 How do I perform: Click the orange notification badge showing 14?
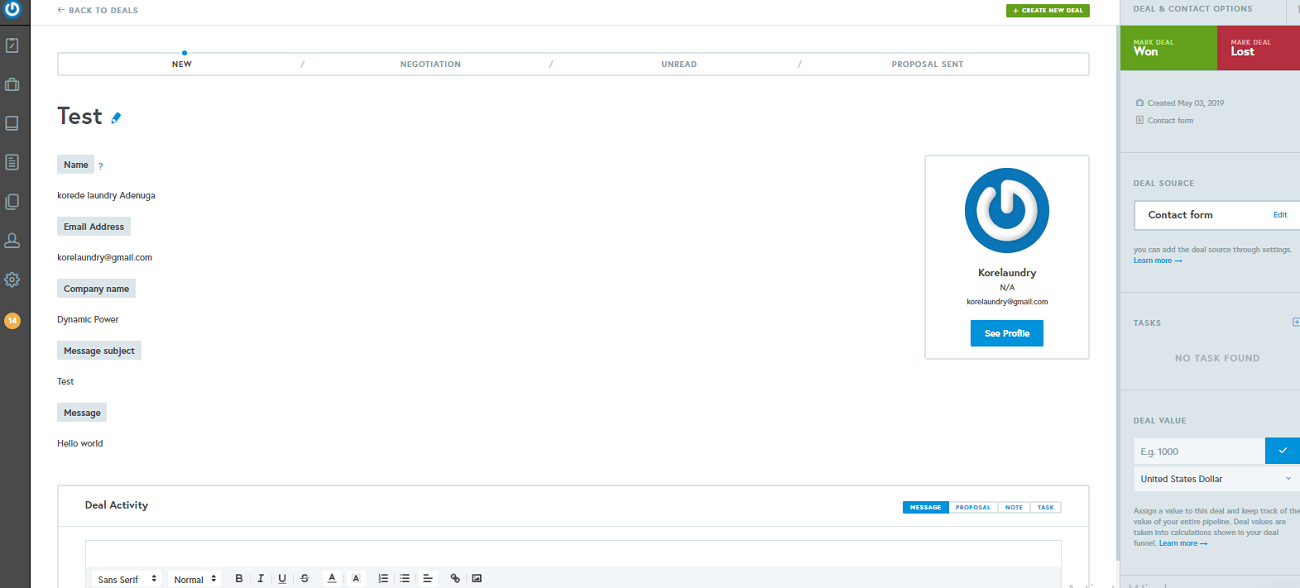tap(12, 321)
